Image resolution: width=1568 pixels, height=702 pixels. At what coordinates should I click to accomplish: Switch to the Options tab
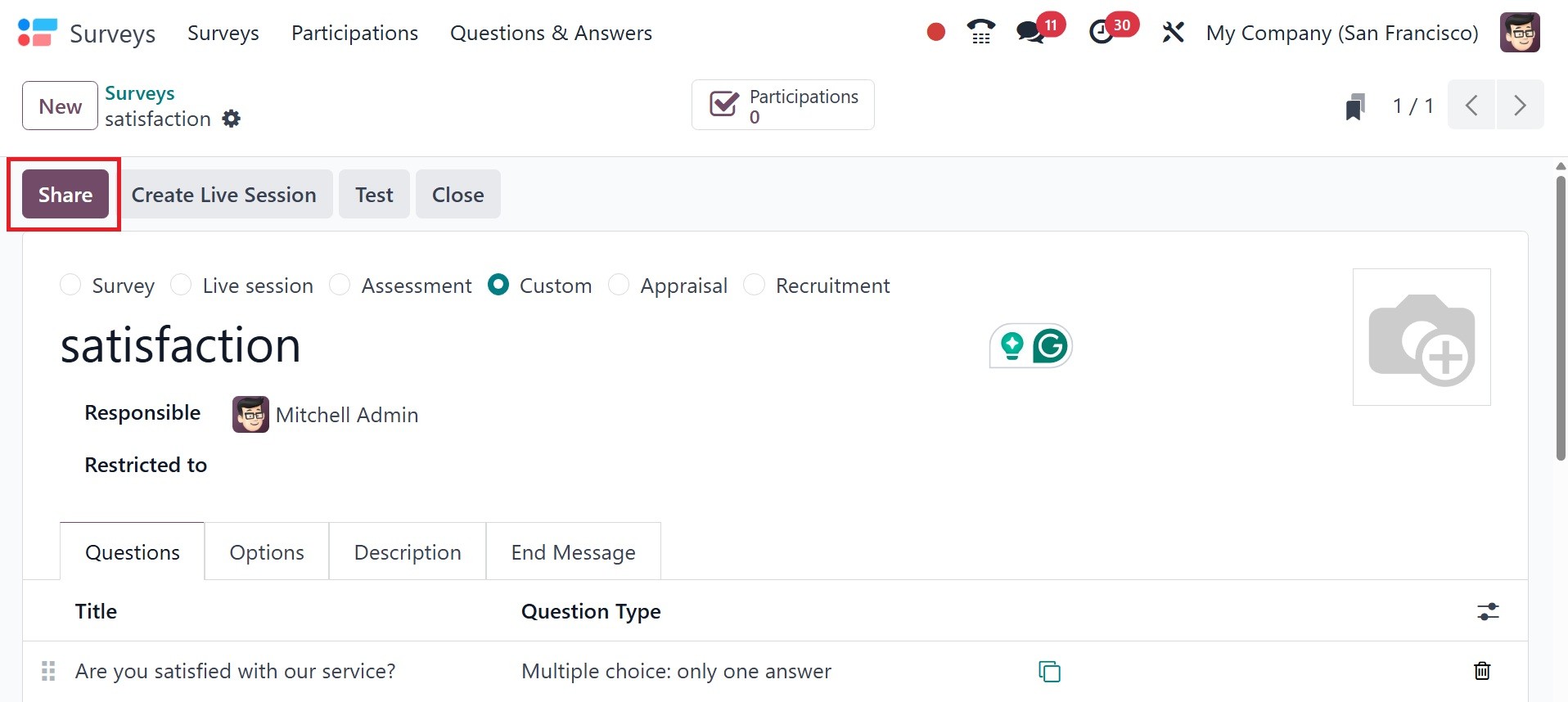click(x=267, y=552)
